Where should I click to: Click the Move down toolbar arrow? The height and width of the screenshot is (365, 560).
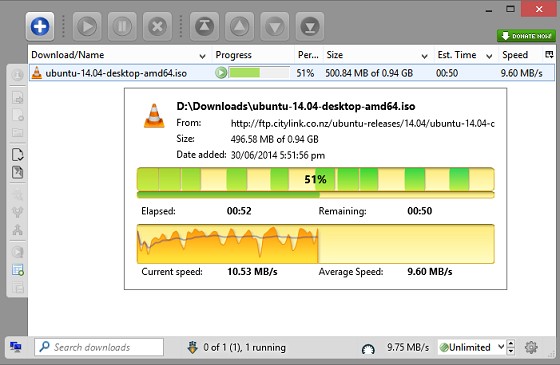[275, 26]
